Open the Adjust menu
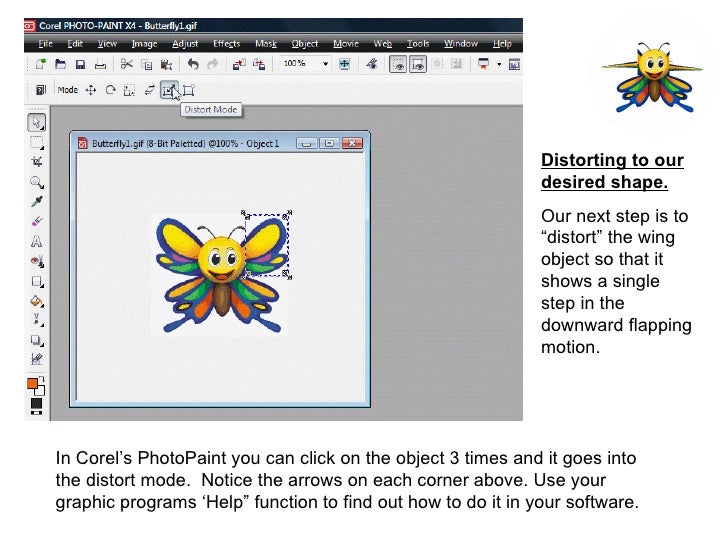728x546 pixels. tap(185, 44)
